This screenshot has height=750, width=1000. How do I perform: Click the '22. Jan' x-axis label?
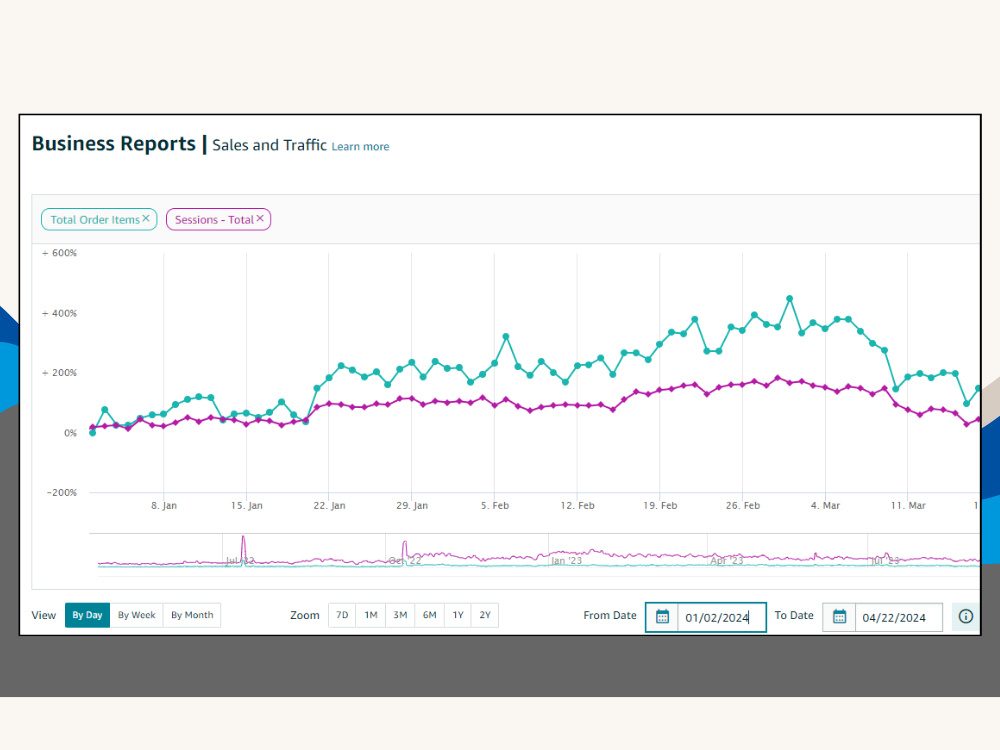[329, 506]
